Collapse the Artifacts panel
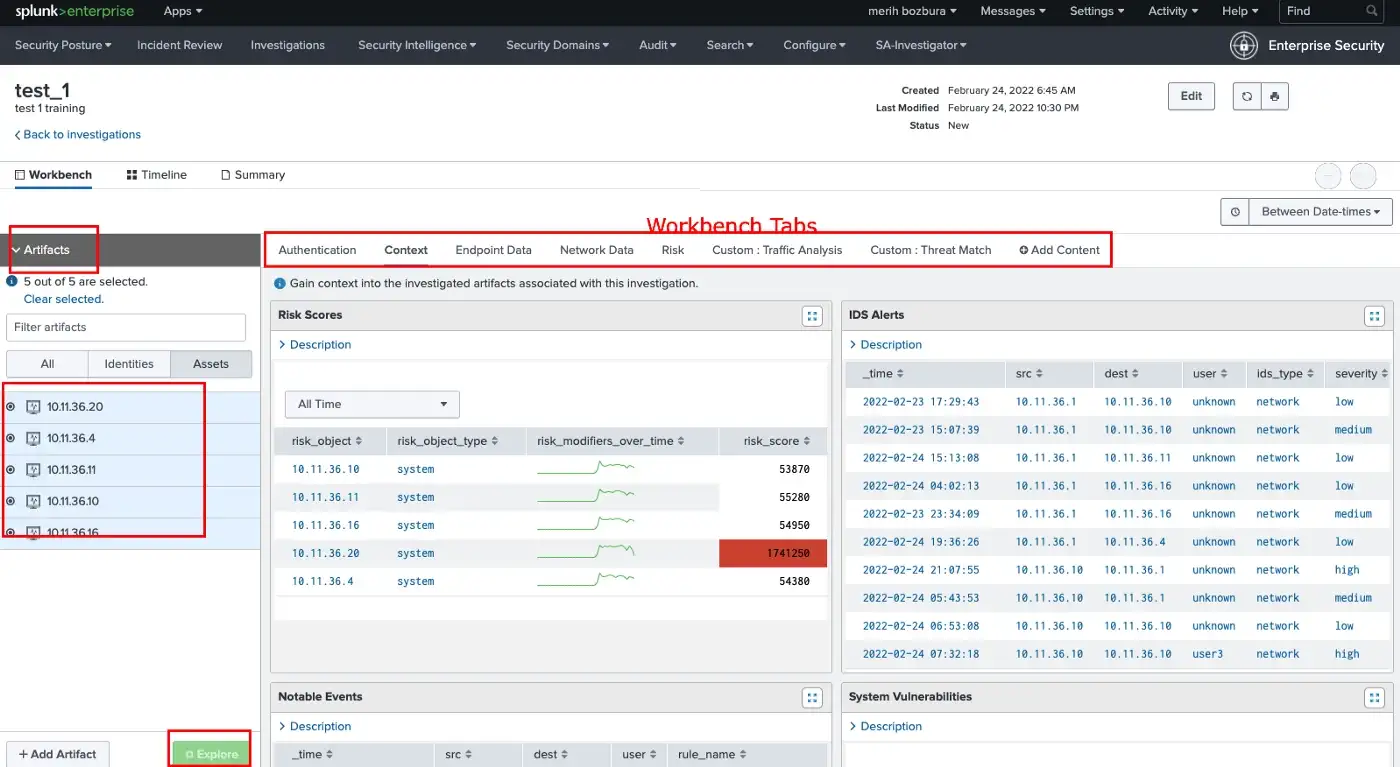Viewport: 1400px width, 767px height. coord(41,250)
